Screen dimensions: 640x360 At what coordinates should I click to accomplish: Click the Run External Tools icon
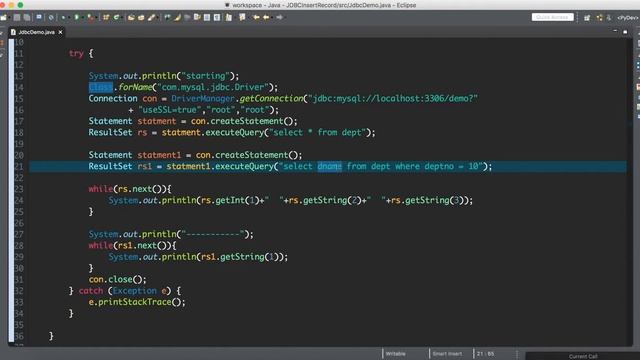[x=90, y=18]
